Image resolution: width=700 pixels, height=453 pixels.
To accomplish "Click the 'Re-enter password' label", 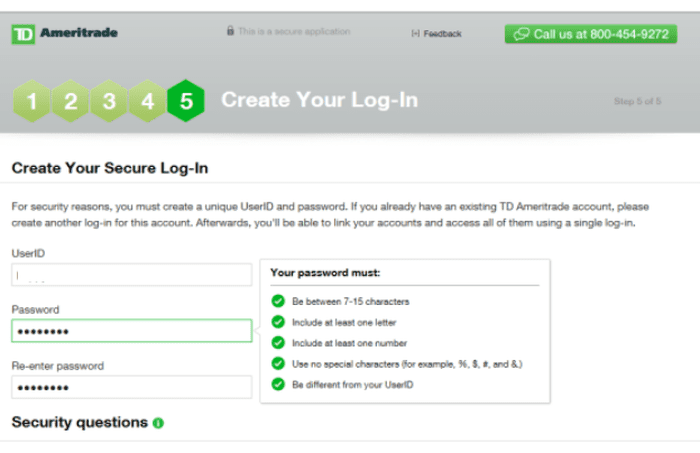I will [58, 366].
